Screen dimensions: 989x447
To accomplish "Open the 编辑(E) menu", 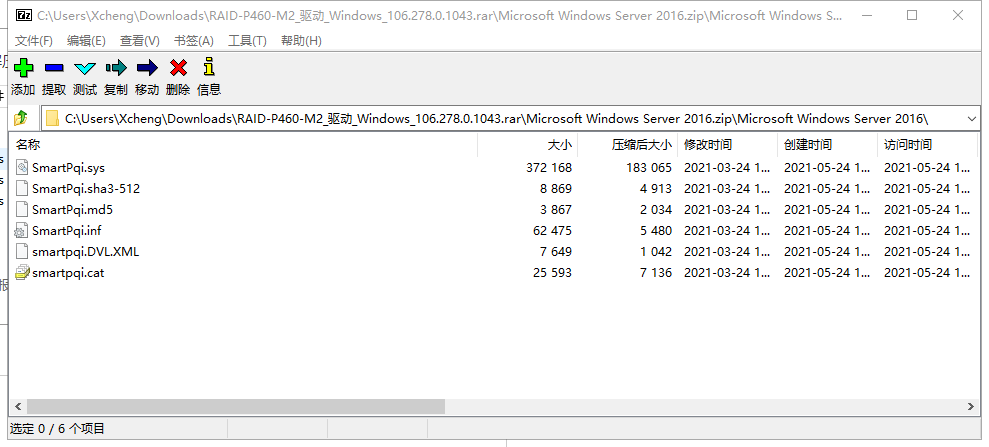I will click(x=86, y=41).
